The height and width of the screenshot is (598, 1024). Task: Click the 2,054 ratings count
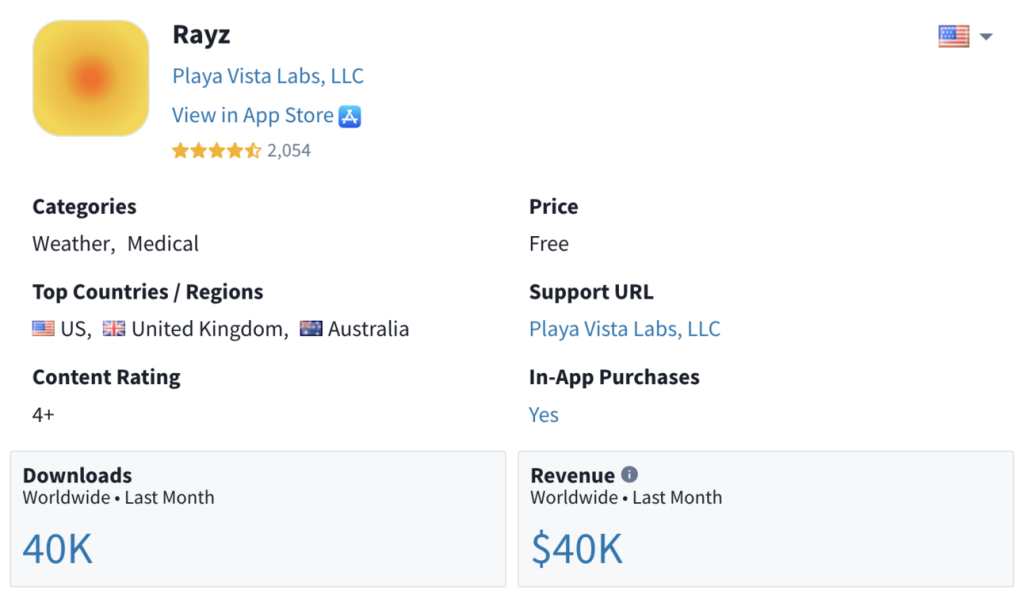pos(289,151)
